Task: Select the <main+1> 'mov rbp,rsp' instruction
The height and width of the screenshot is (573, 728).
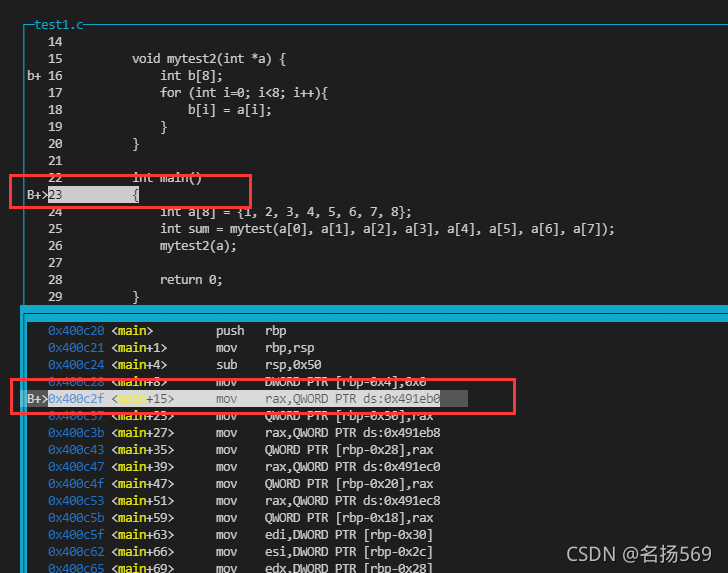Action: 182,348
